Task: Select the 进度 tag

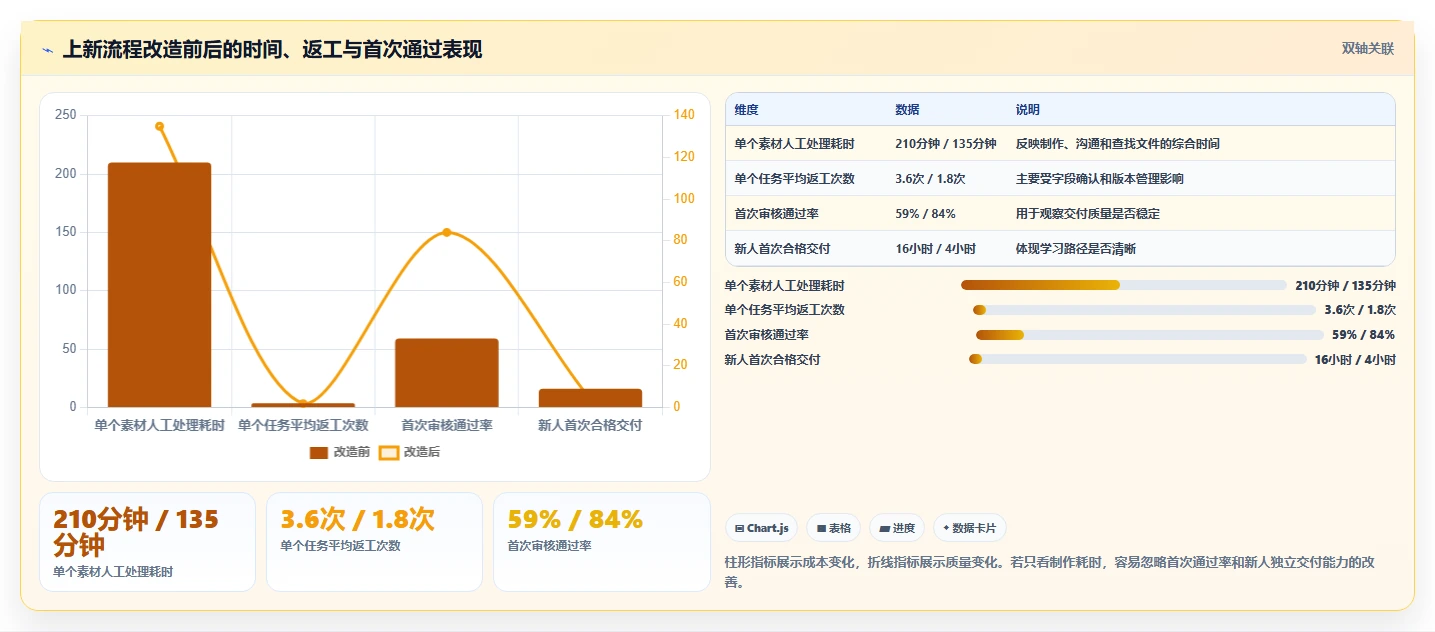Action: [897, 528]
